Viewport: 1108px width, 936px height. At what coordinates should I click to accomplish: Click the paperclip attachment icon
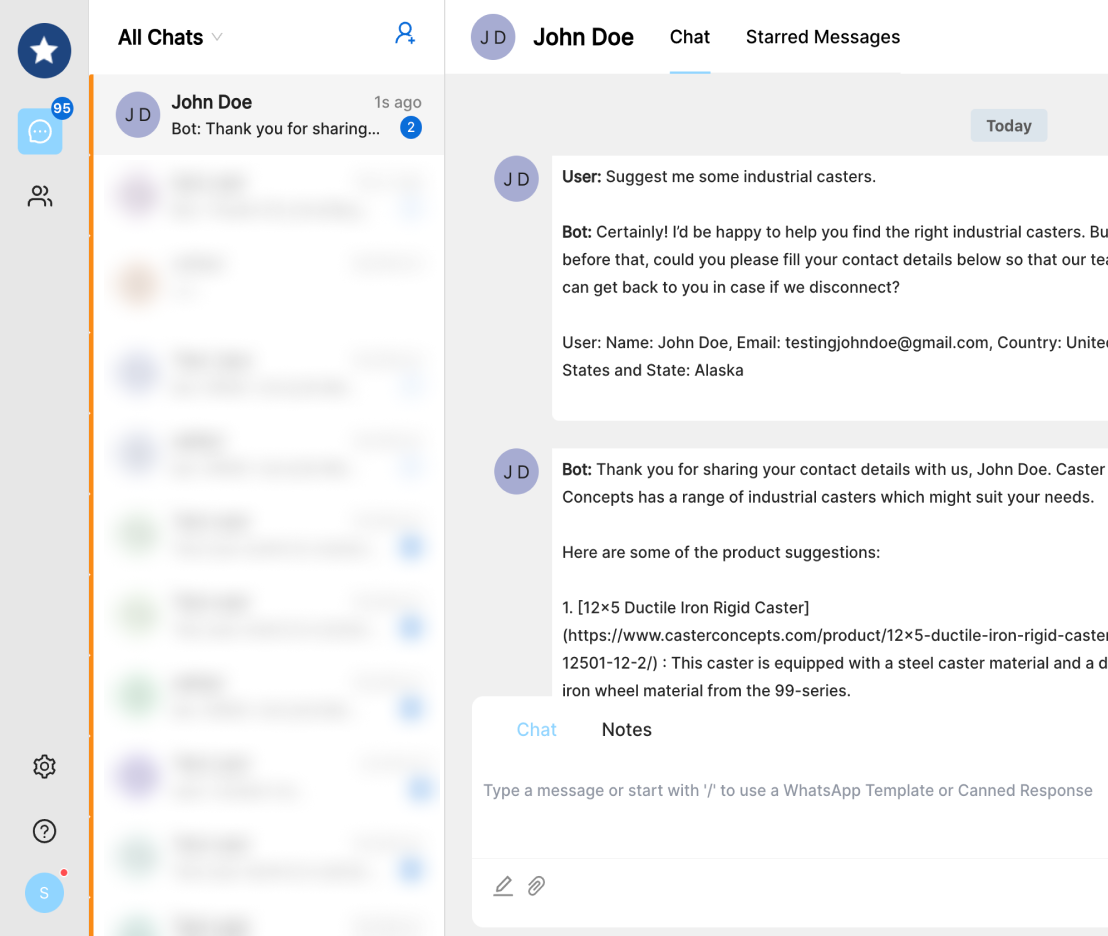pos(537,886)
